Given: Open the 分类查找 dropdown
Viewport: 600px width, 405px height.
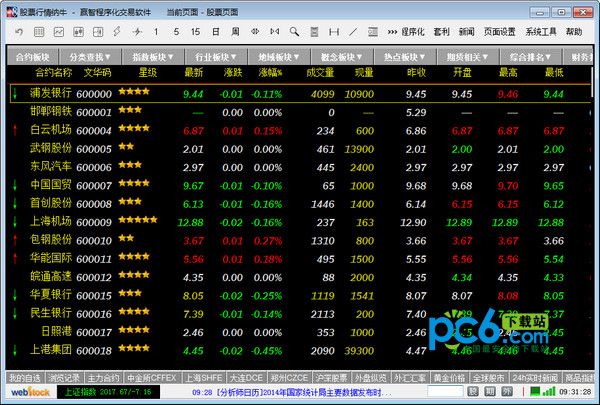Looking at the screenshot, I should 90,57.
